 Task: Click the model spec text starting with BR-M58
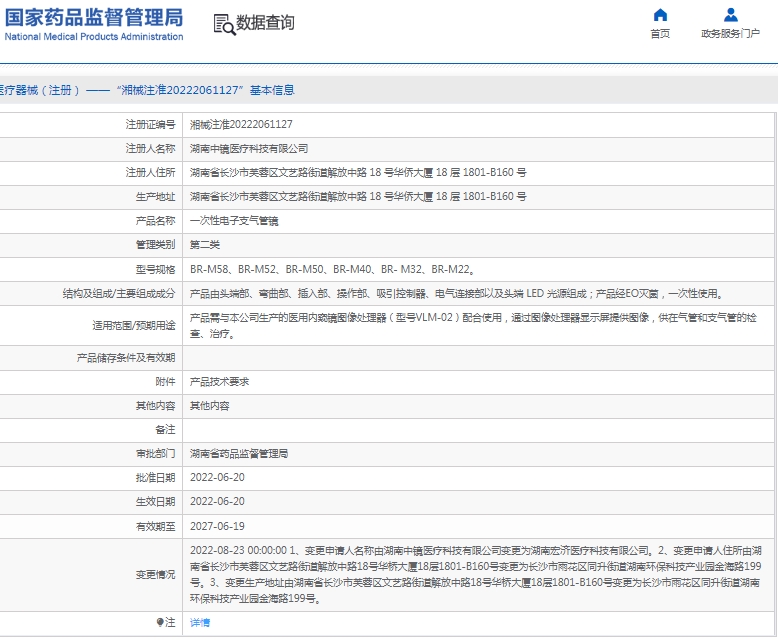point(331,269)
